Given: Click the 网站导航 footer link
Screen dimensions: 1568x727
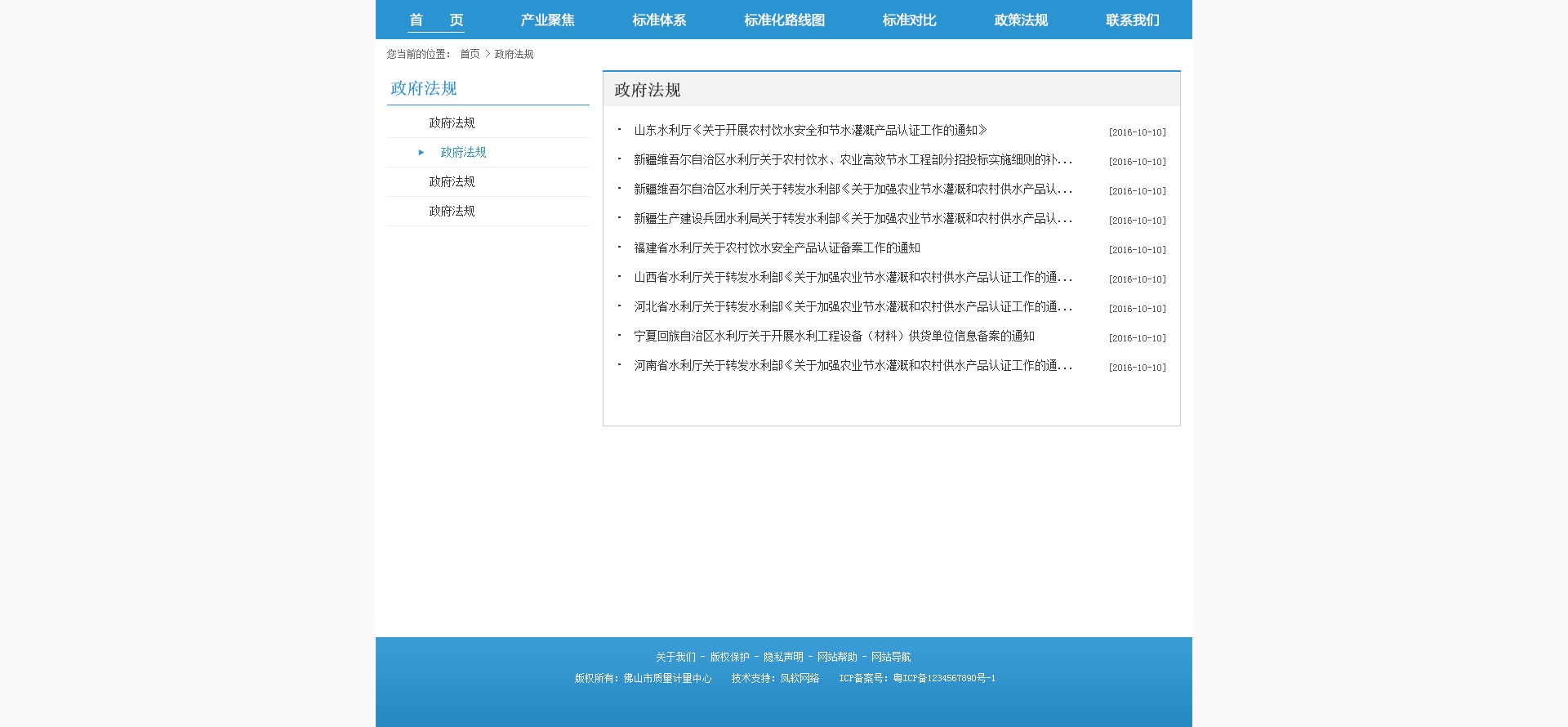Looking at the screenshot, I should point(891,658).
